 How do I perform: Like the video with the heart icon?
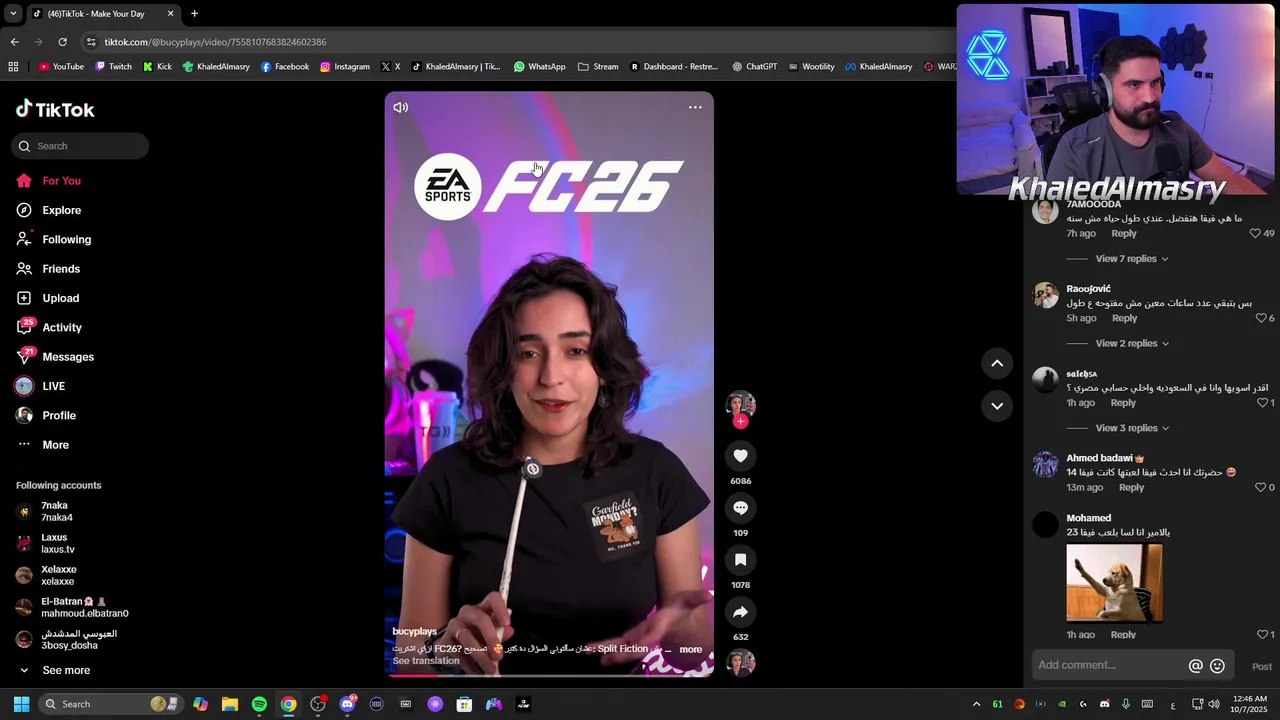coord(740,456)
